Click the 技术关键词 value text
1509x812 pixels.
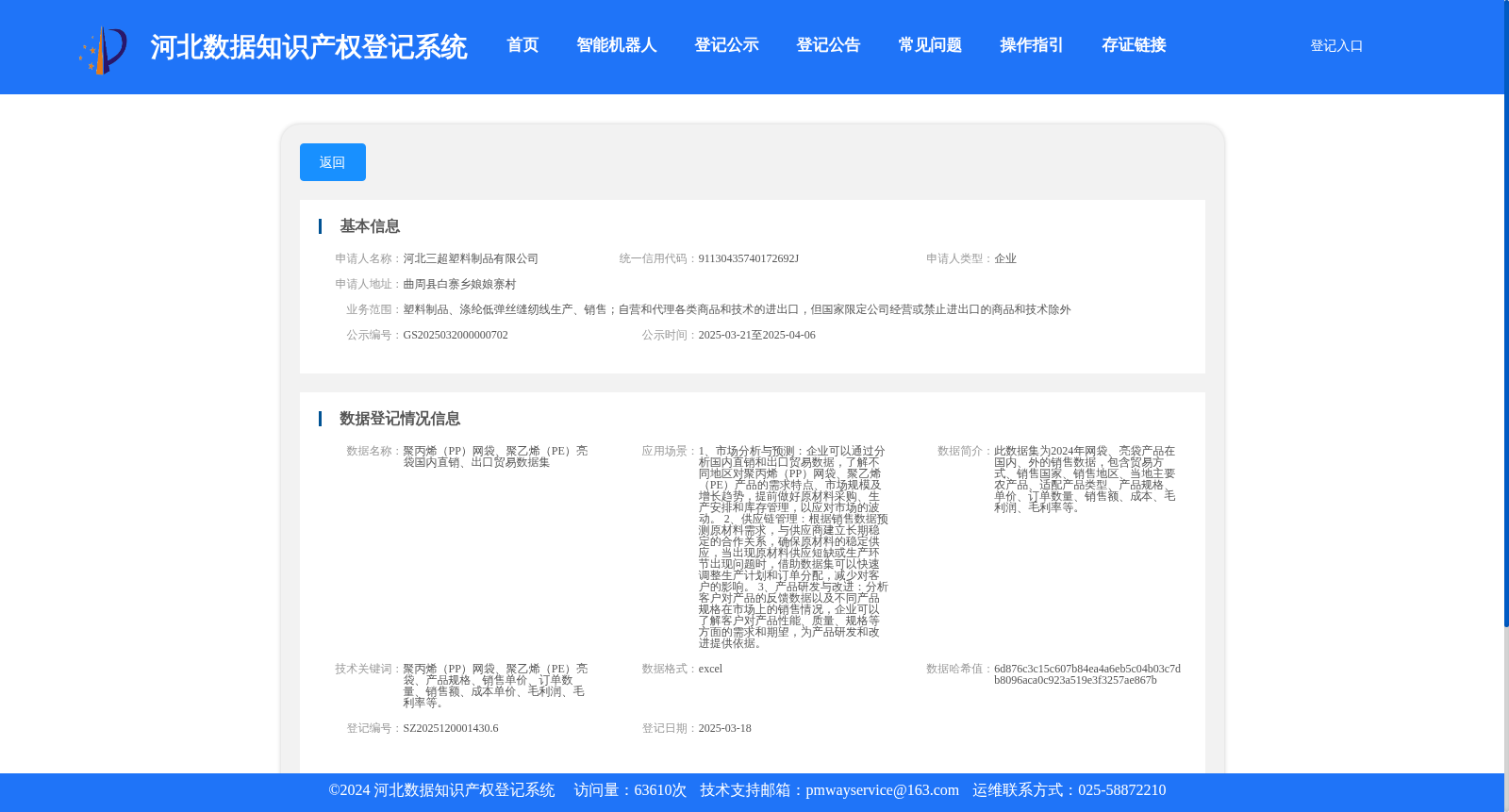click(495, 686)
